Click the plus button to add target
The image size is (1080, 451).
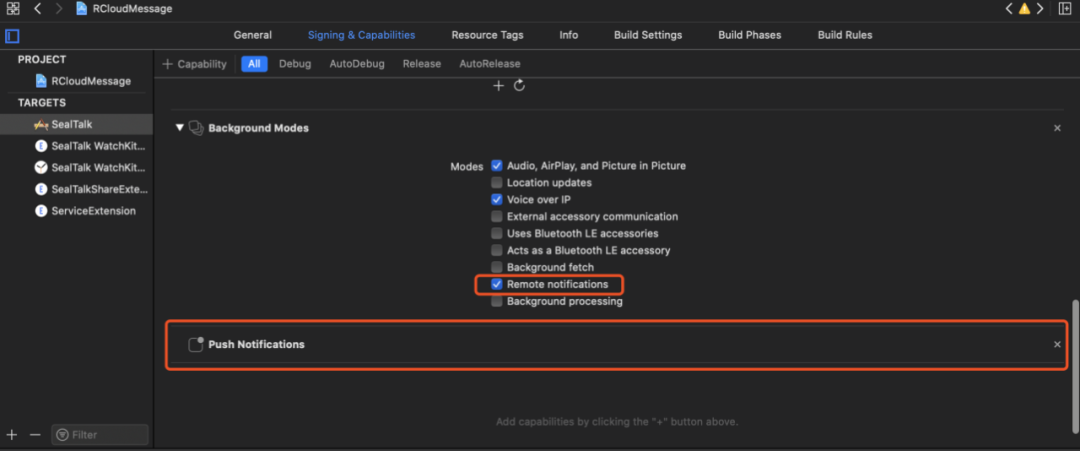(x=12, y=434)
